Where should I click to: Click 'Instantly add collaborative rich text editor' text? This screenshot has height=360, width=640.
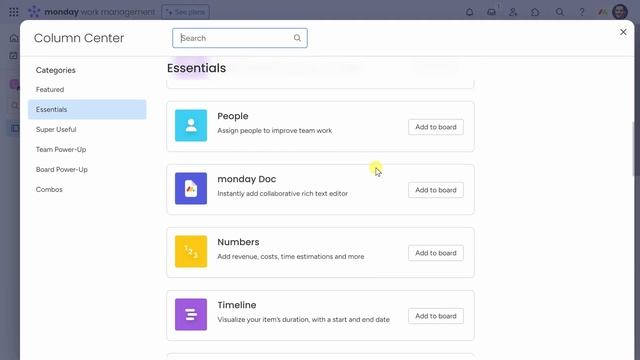coord(282,193)
